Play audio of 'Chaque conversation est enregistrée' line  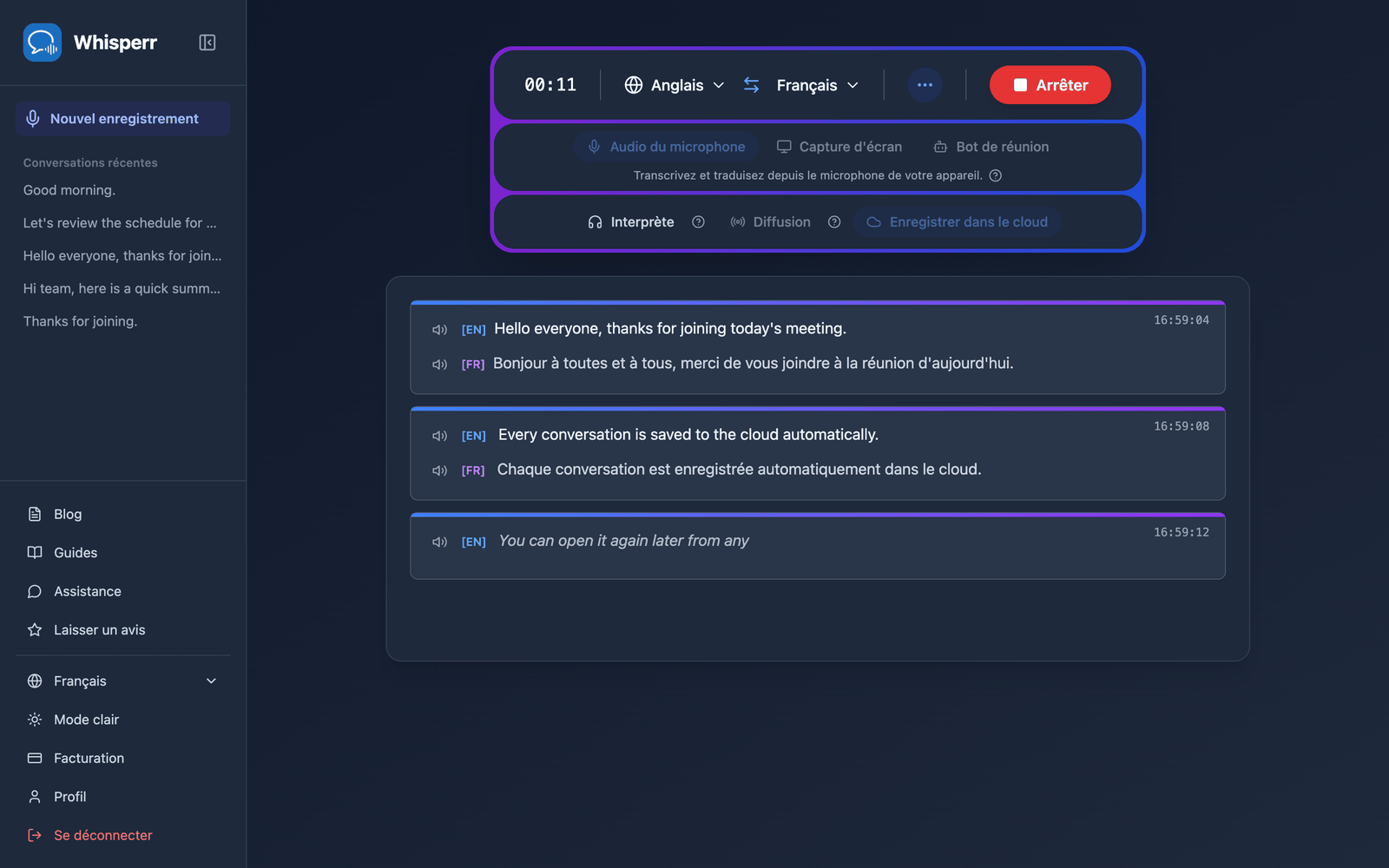[440, 470]
